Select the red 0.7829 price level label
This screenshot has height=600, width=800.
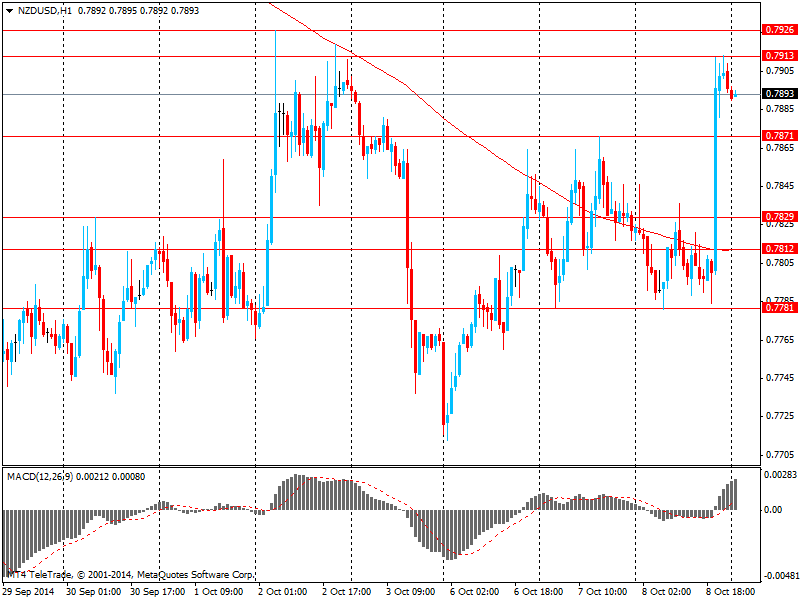pos(779,216)
